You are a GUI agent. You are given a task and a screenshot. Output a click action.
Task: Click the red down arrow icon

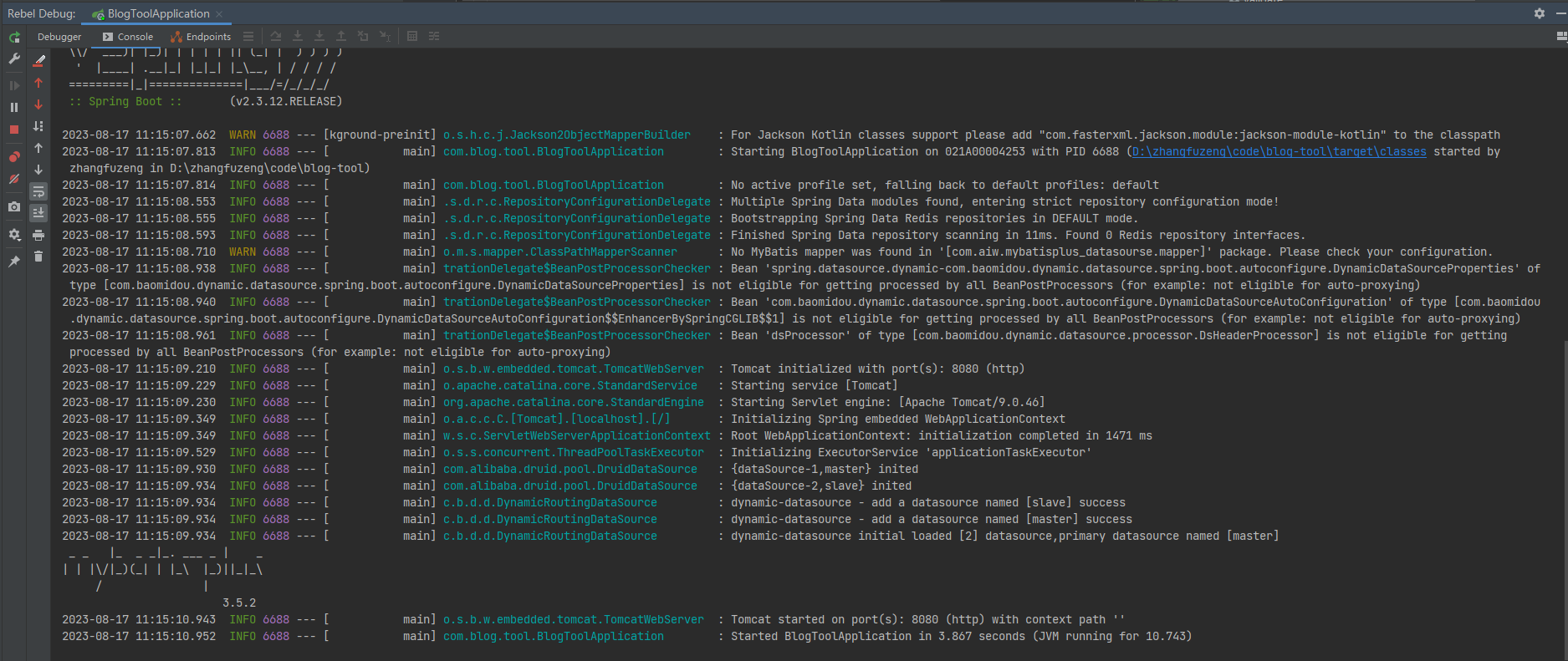38,104
